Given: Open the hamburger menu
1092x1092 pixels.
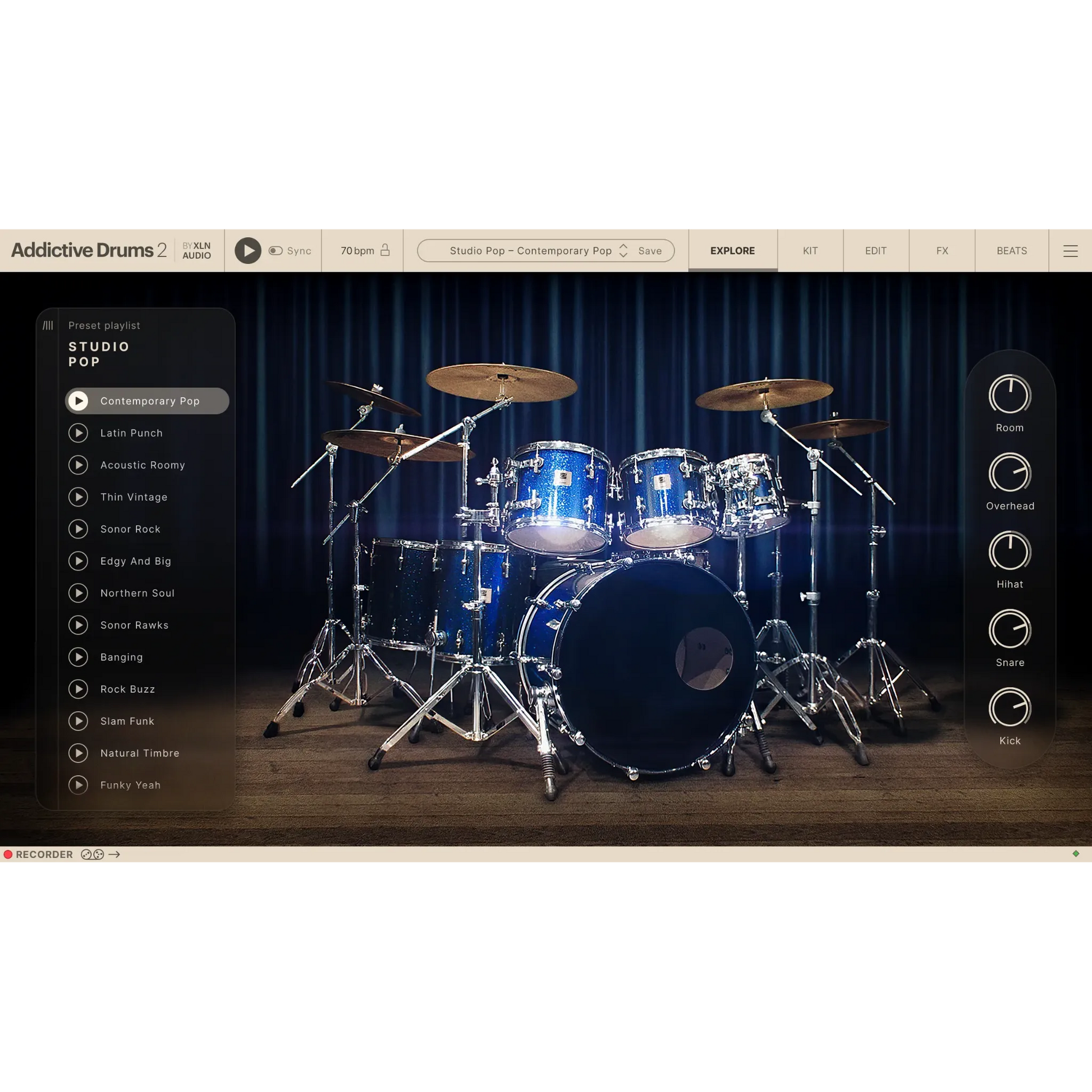Looking at the screenshot, I should pos(1070,250).
